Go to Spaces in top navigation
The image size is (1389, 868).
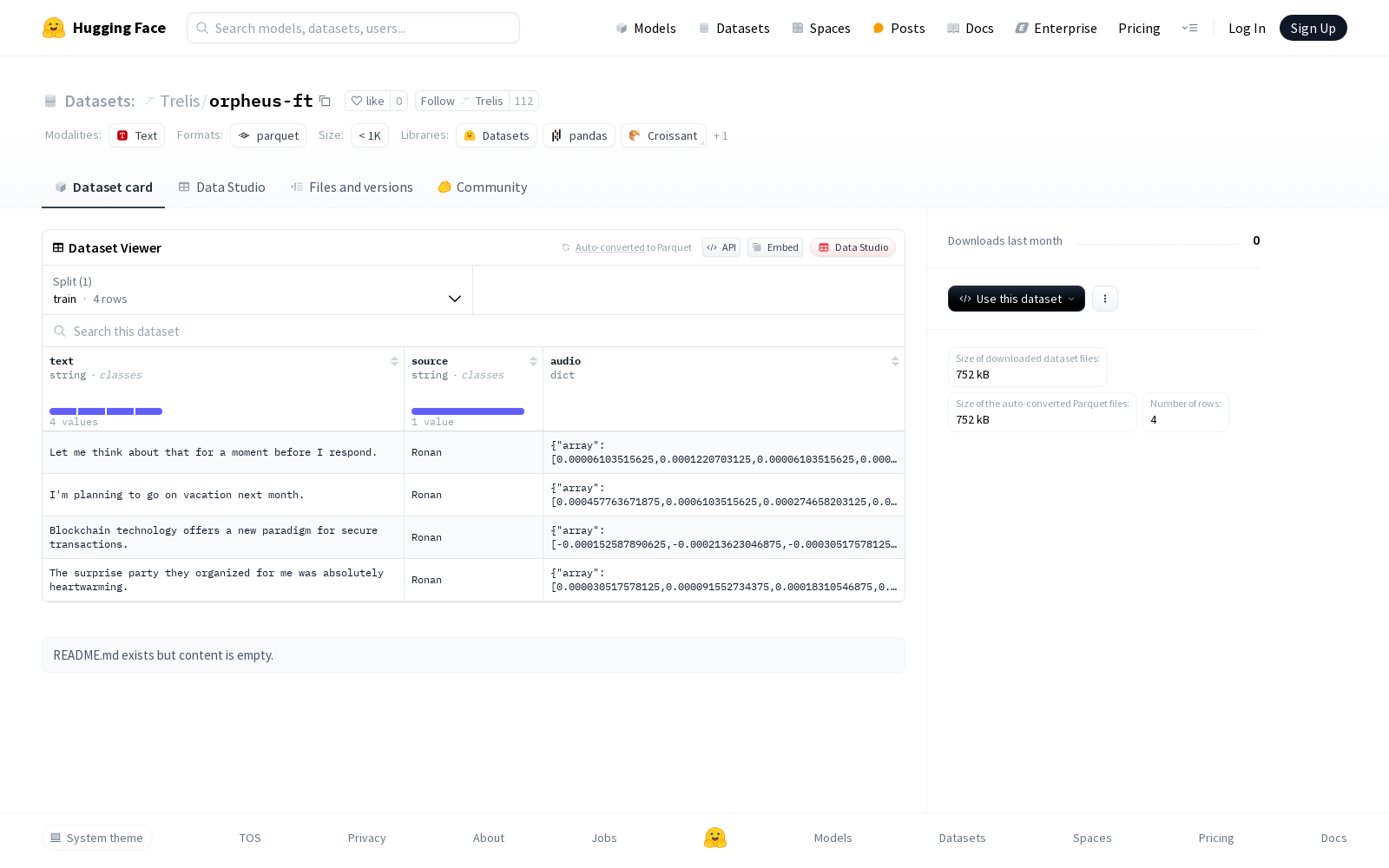821,28
